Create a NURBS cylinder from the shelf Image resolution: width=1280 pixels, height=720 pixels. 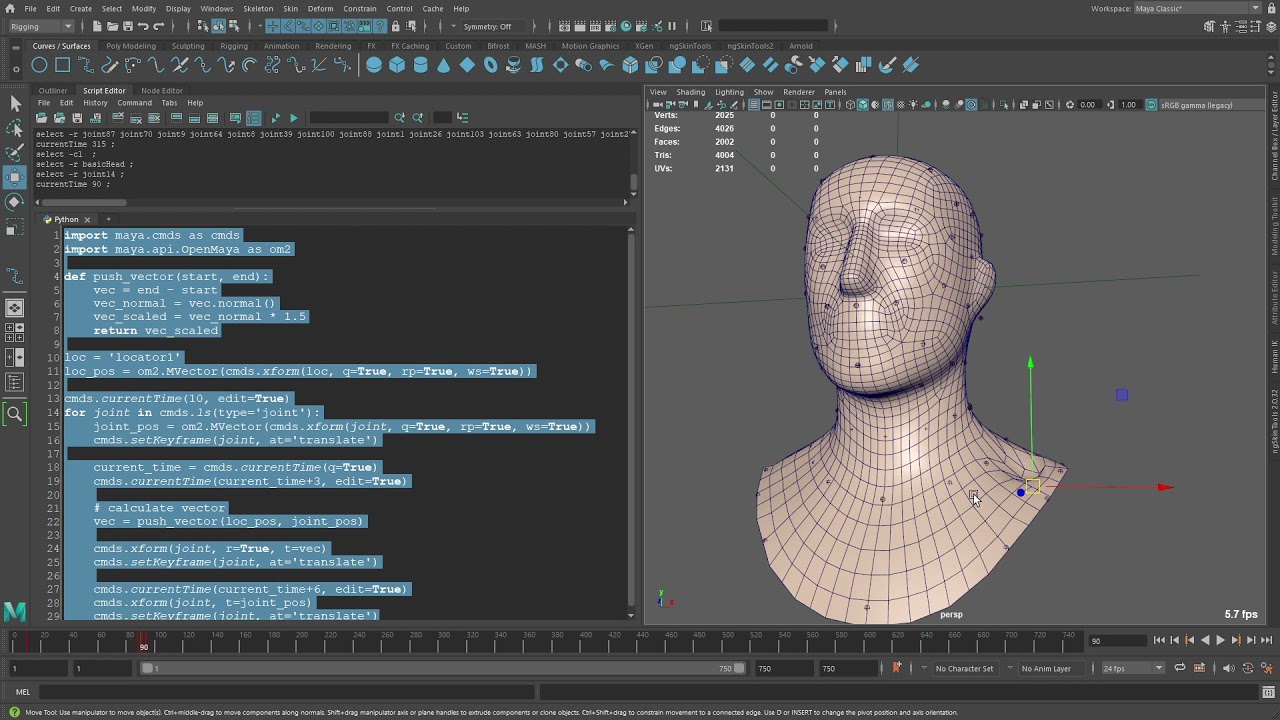420,65
